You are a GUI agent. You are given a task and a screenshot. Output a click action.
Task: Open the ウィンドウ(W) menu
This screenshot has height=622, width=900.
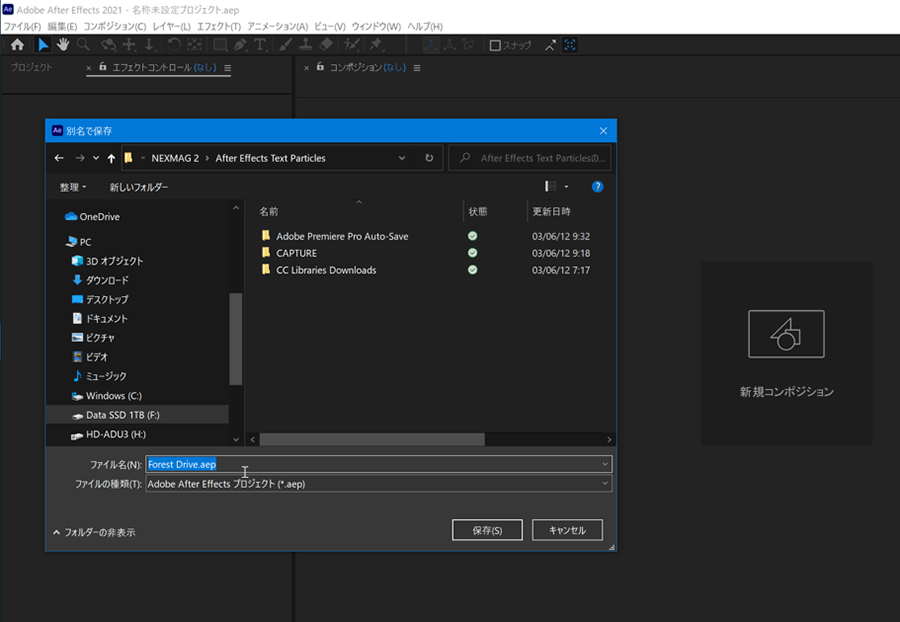click(x=376, y=26)
